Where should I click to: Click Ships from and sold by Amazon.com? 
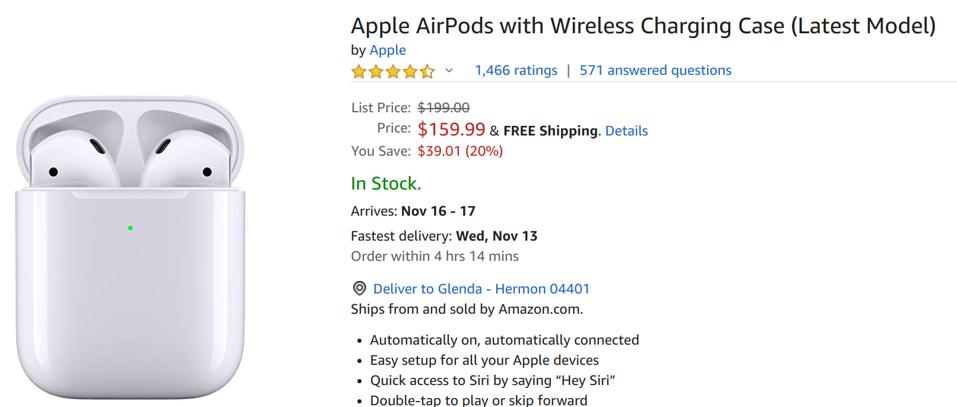pyautogui.click(x=467, y=309)
